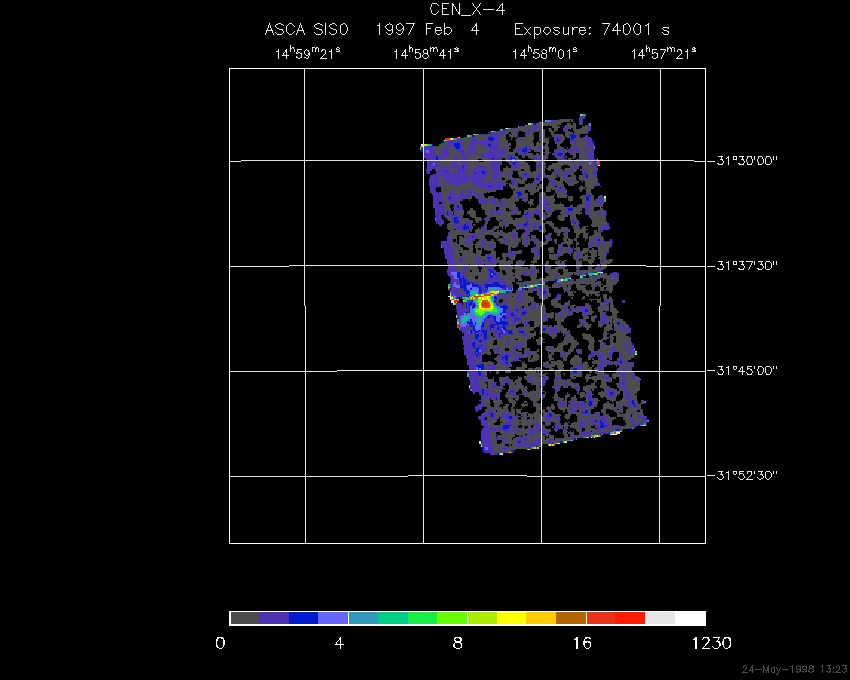Click the -31°52'30" declination label
The height and width of the screenshot is (680, 850).
[x=743, y=476]
